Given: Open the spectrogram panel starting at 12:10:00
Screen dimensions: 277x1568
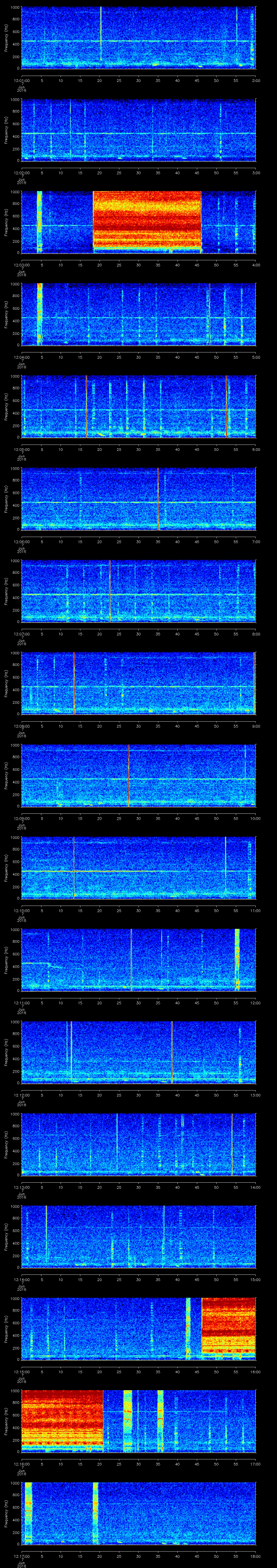Looking at the screenshot, I should tap(139, 868).
